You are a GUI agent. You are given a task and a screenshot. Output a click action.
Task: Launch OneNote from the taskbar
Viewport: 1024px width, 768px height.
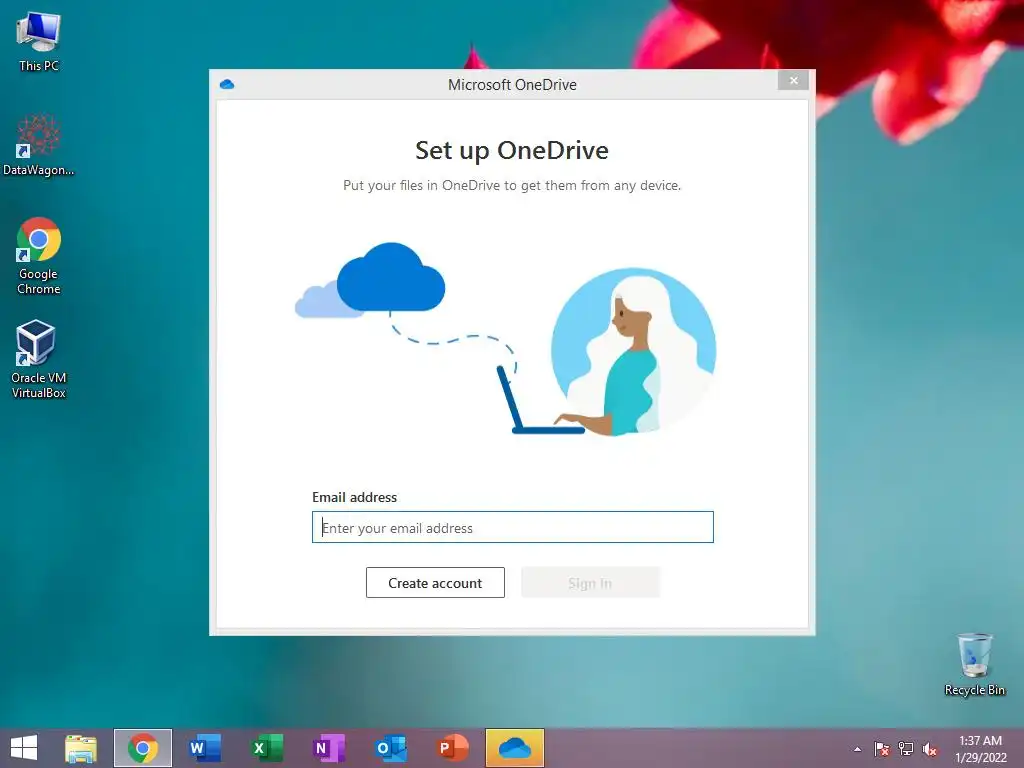pos(328,748)
